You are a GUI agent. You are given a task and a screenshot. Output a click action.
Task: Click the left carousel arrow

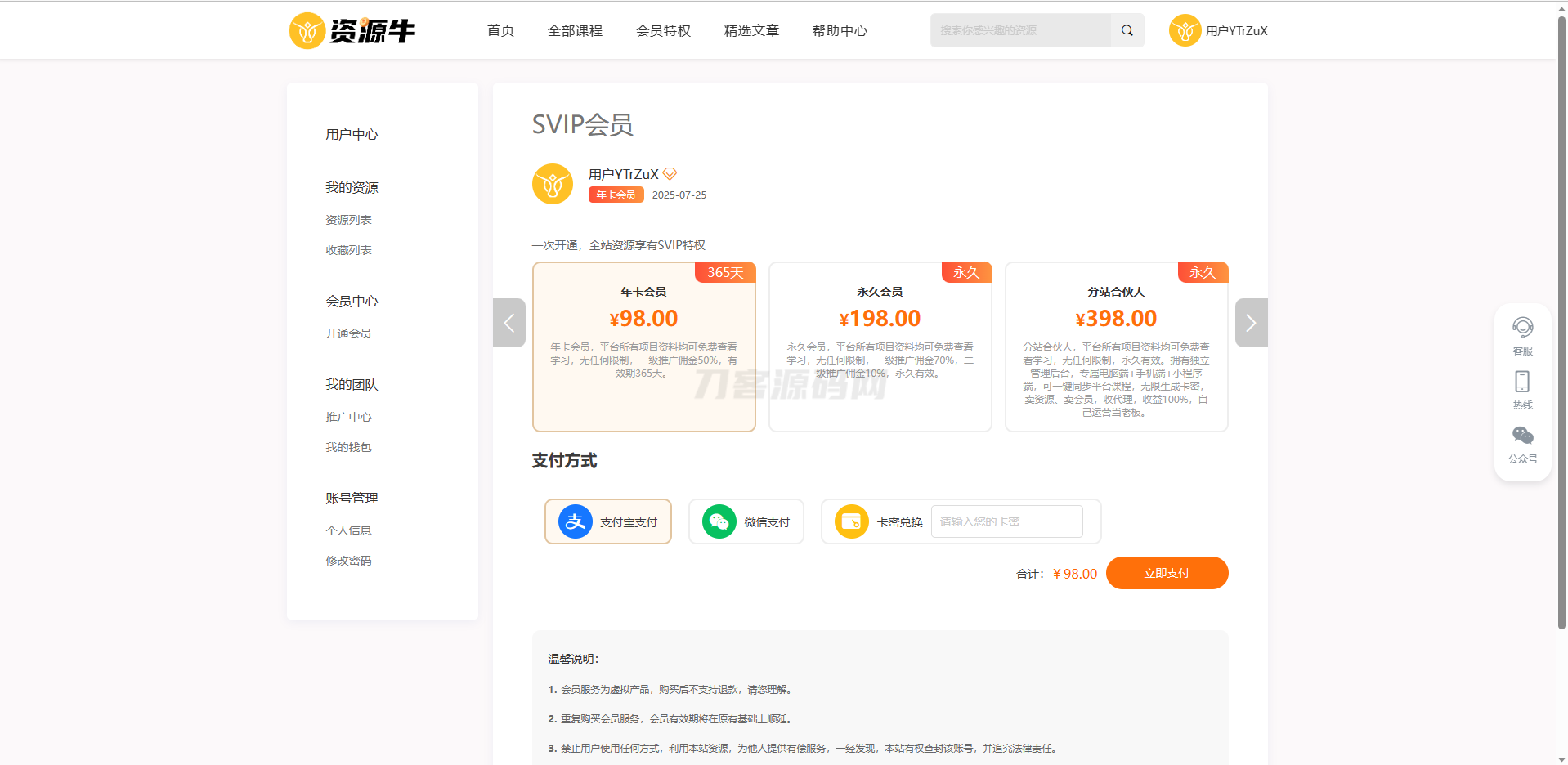[x=509, y=323]
